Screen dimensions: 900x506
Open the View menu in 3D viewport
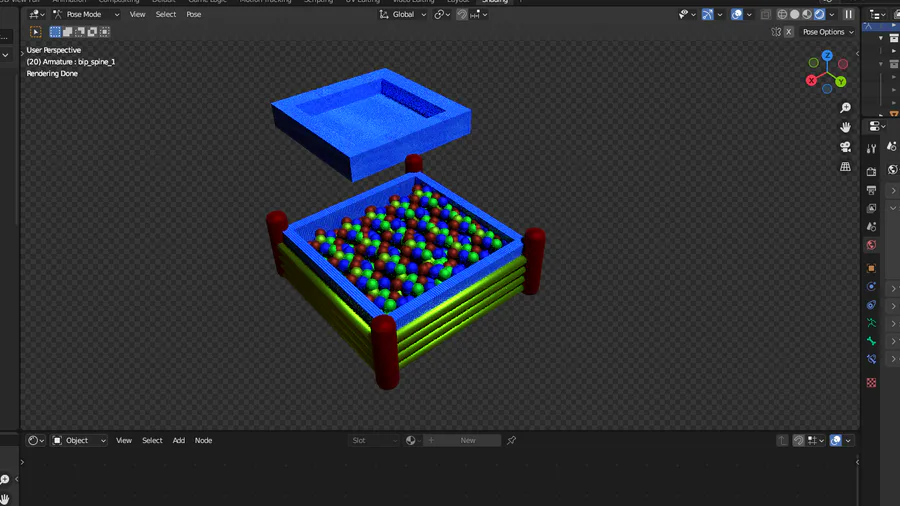[137, 14]
